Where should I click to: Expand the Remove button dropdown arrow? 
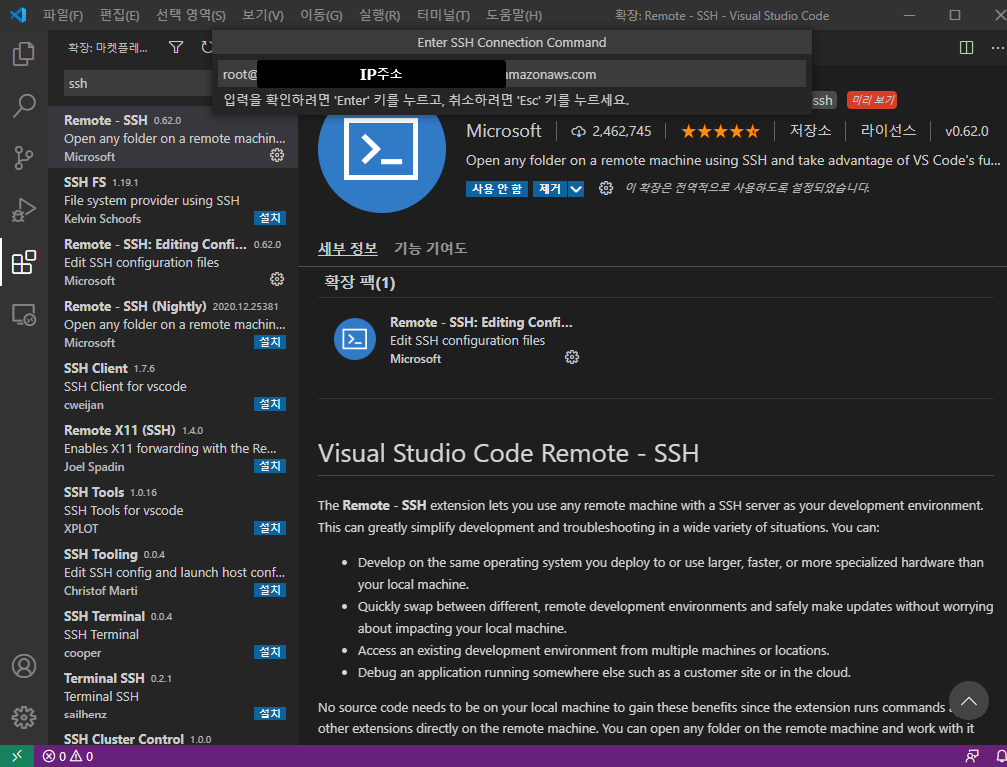point(576,189)
